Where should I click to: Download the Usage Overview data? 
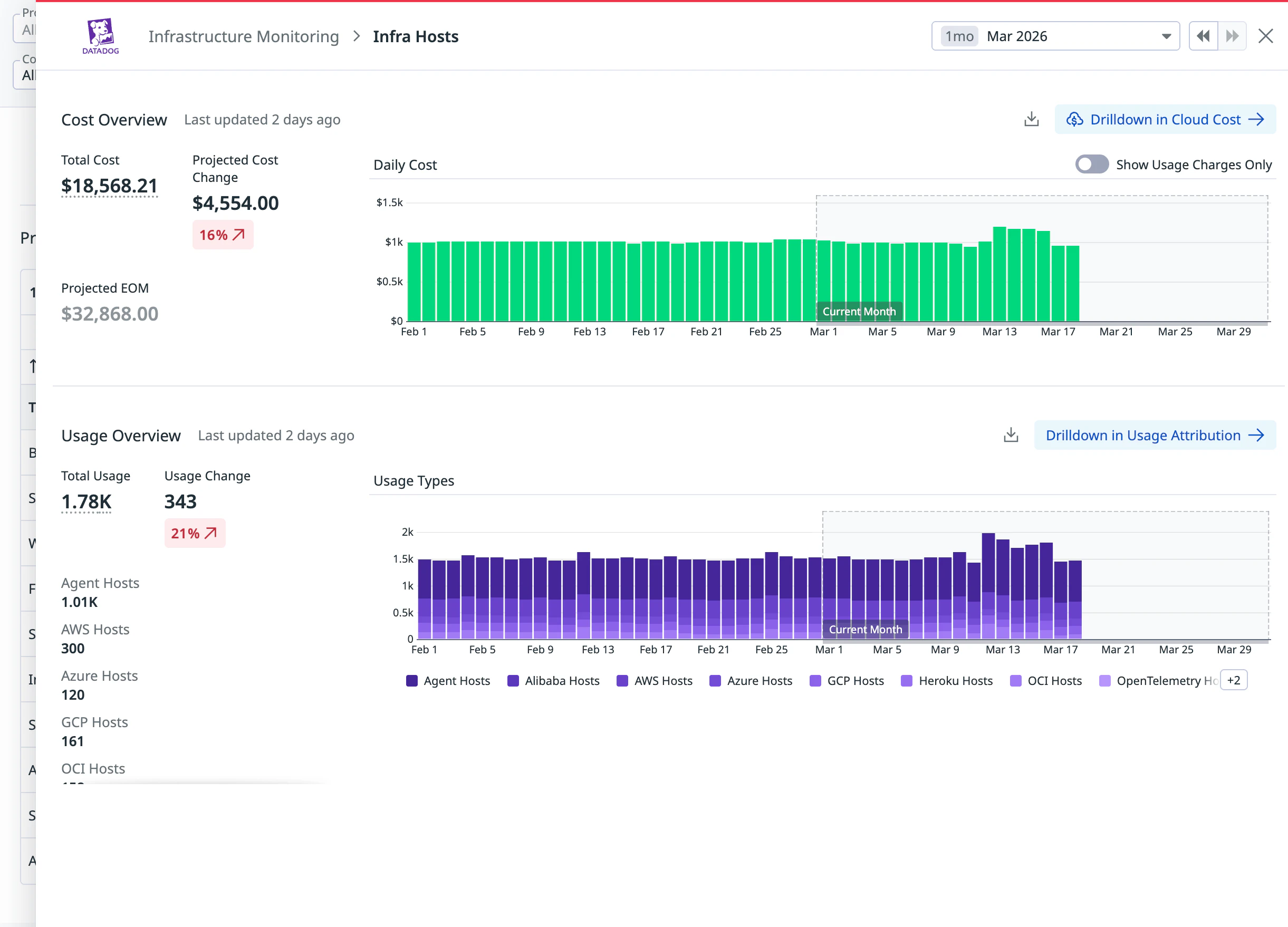[x=1011, y=436]
